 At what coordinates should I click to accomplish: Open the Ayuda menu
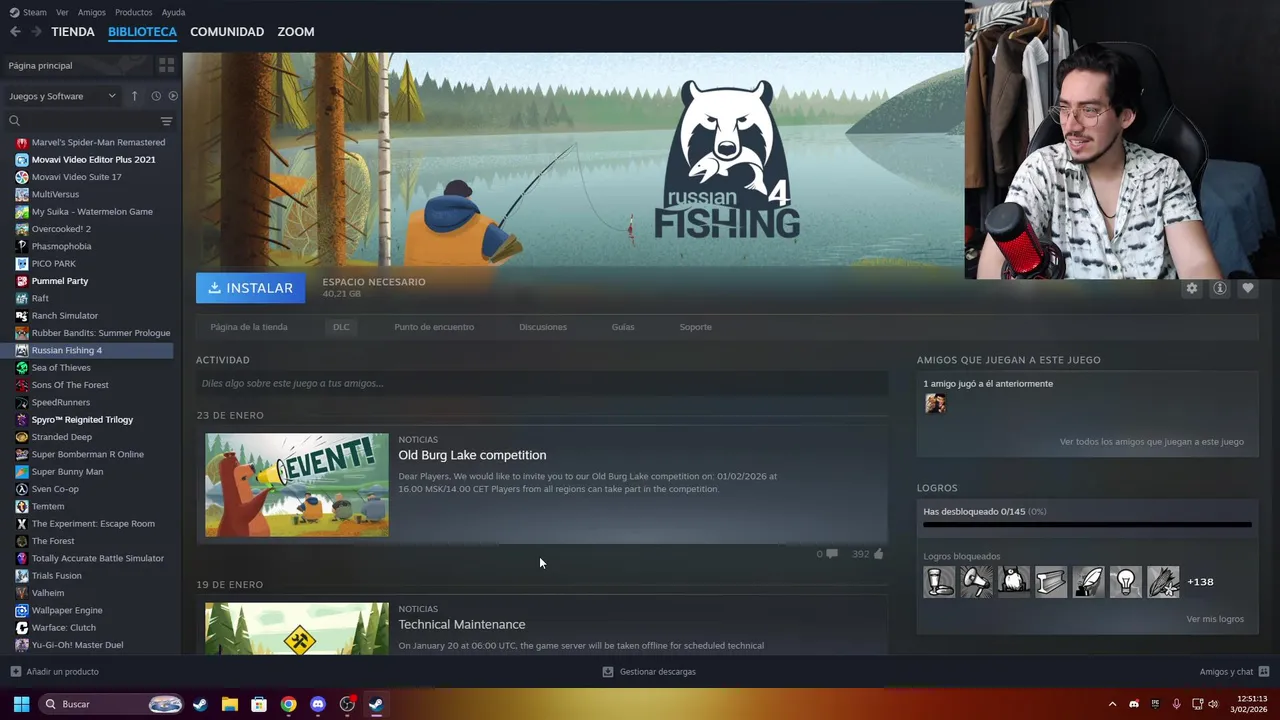(173, 12)
